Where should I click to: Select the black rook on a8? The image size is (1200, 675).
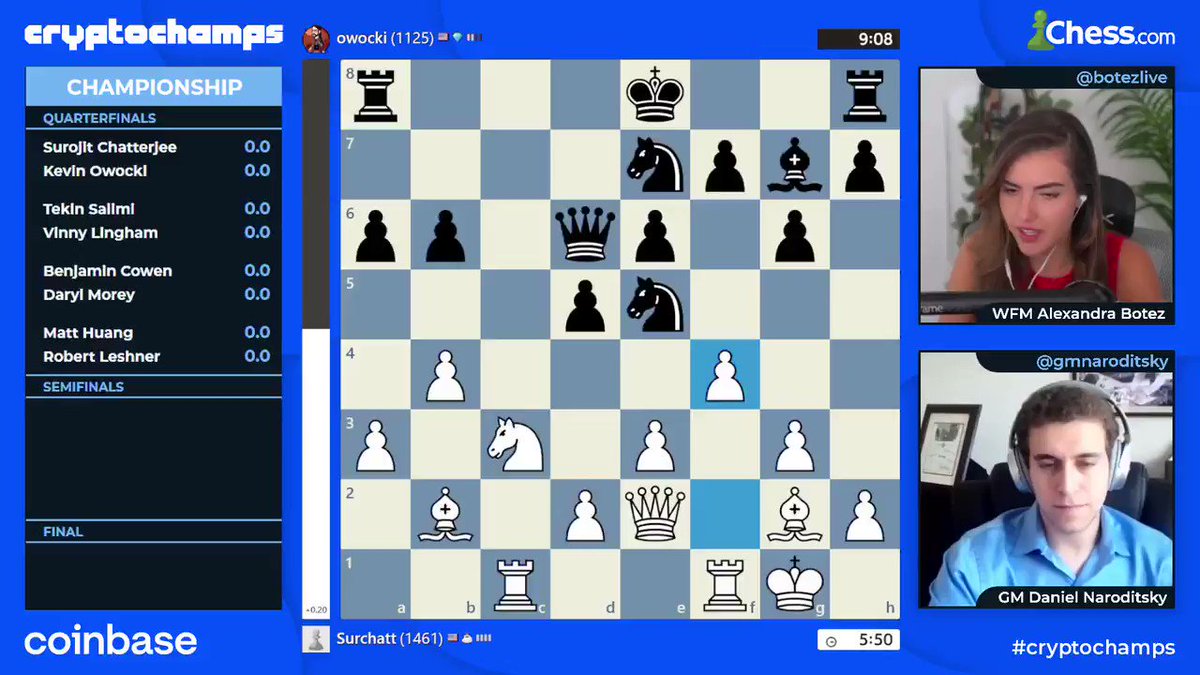coord(375,95)
